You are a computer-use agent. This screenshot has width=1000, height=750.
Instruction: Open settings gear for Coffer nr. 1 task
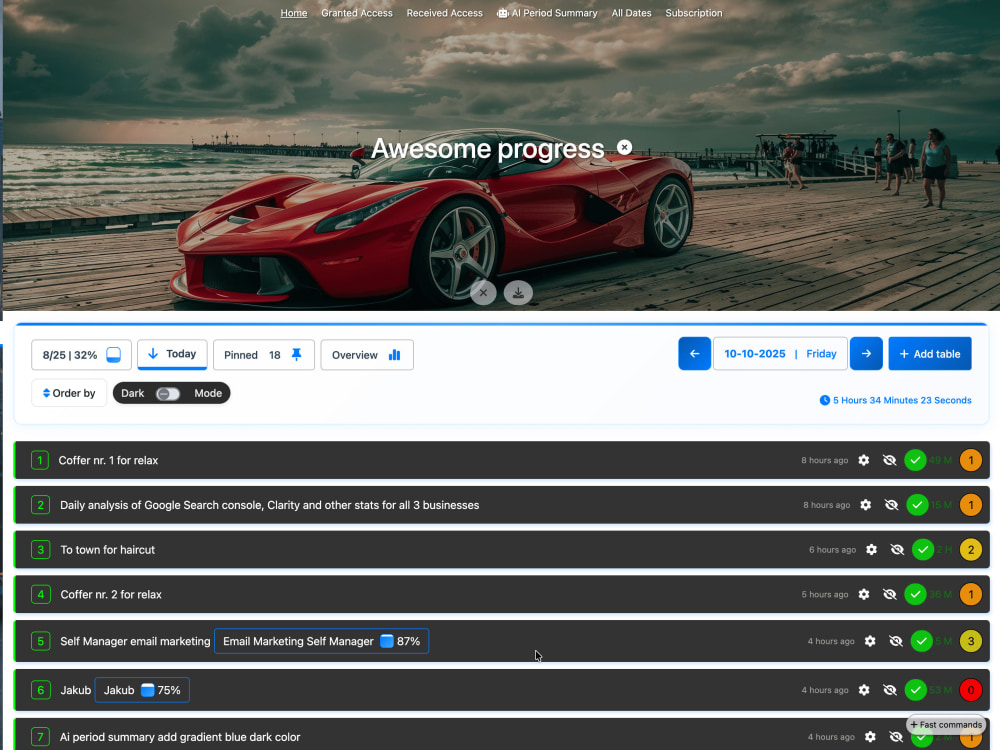[x=864, y=460]
